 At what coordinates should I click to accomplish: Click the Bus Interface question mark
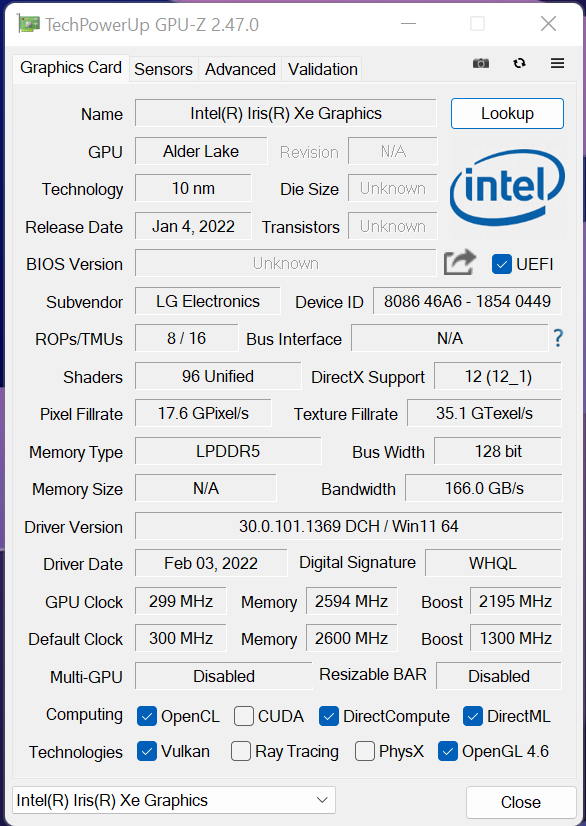558,338
